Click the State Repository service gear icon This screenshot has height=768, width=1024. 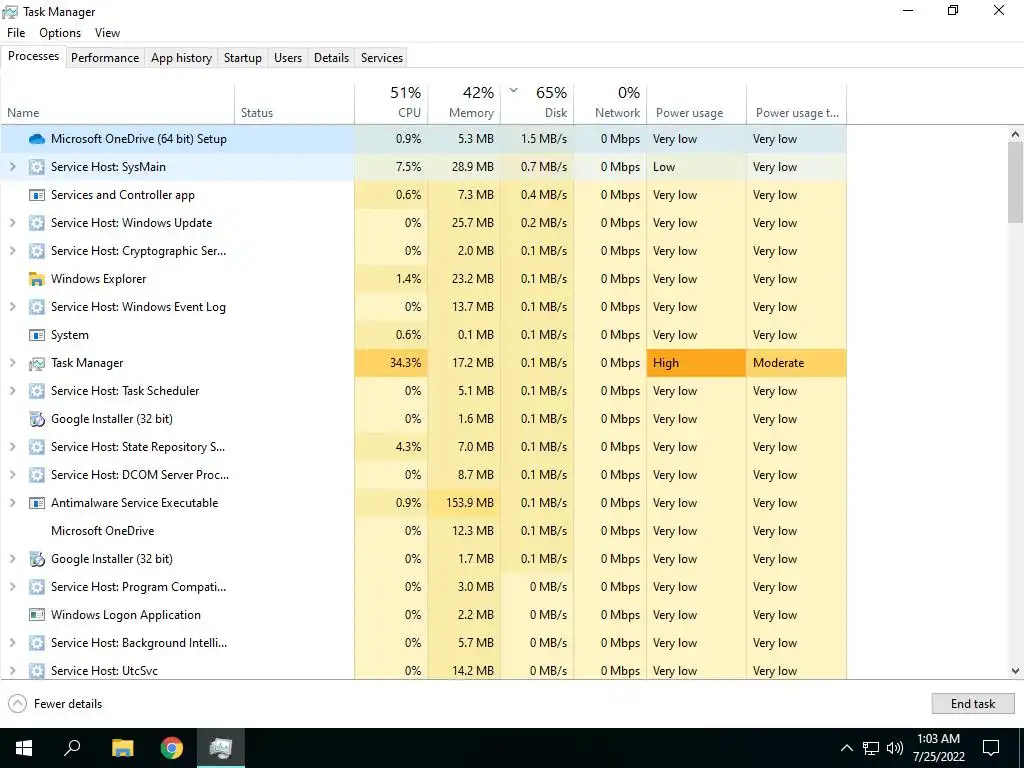[x=37, y=447]
